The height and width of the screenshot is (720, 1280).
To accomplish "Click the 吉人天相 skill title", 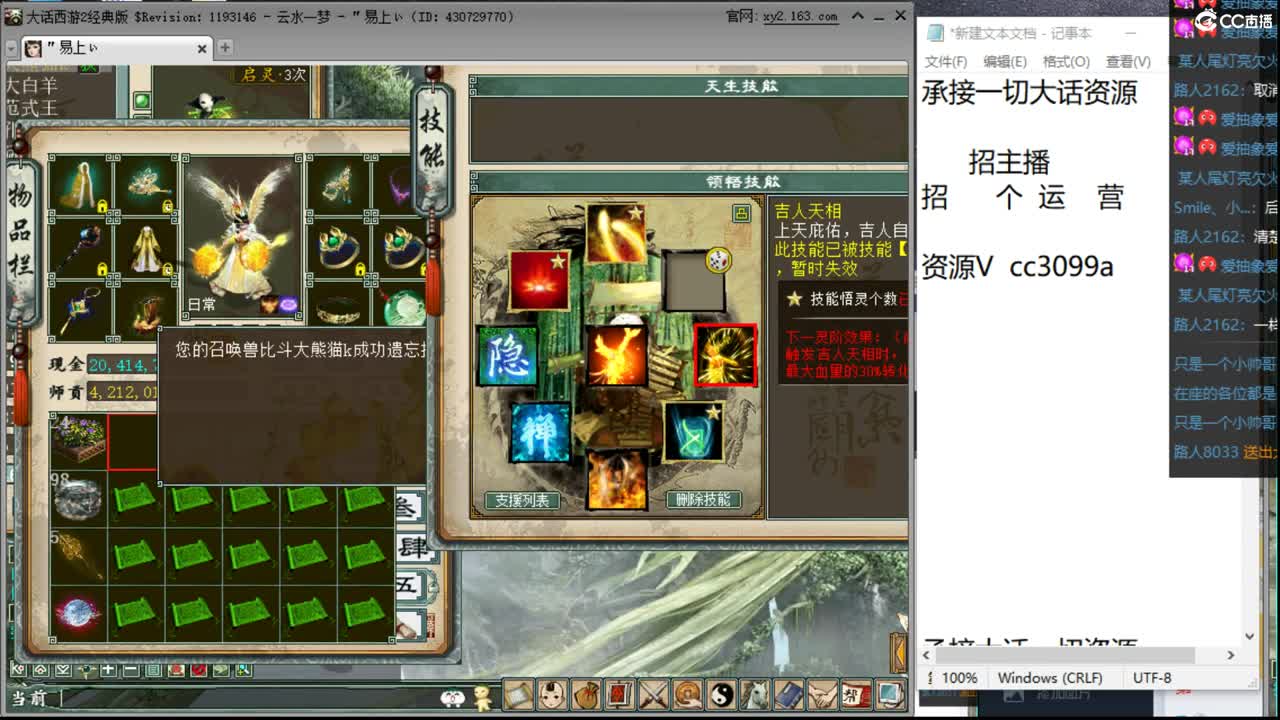I will point(808,211).
